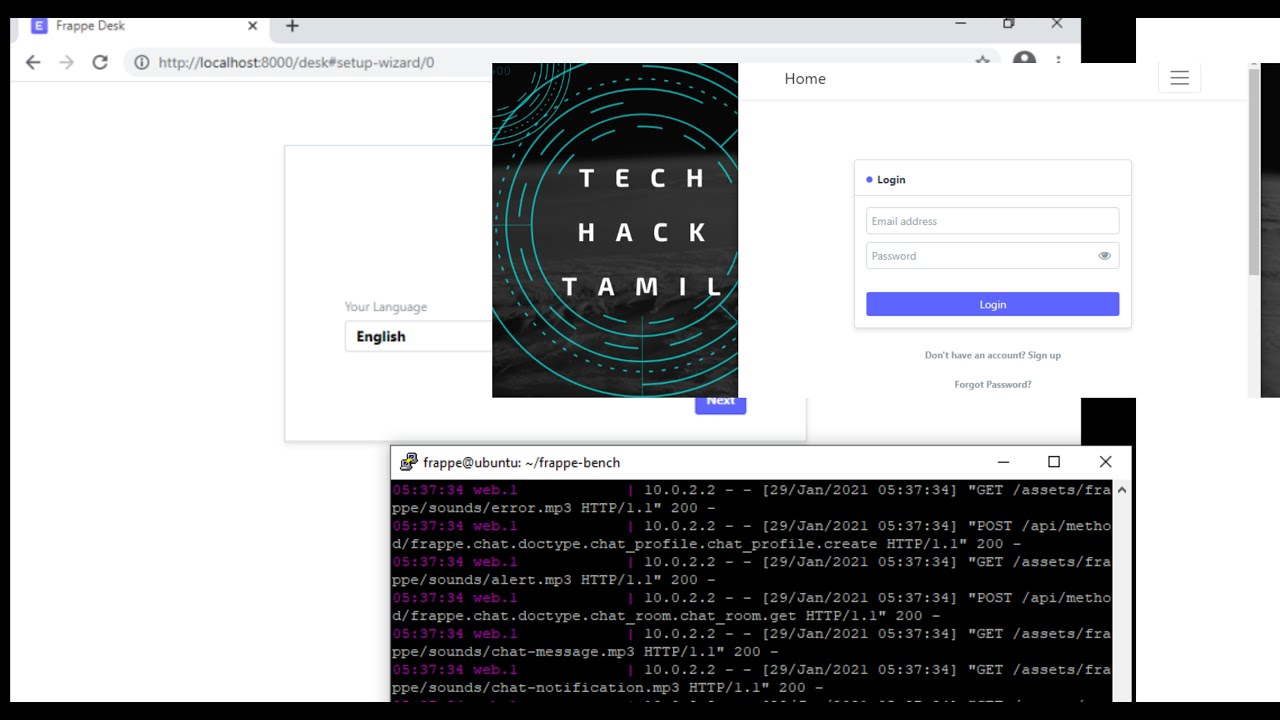Open the hamburger menu on login page
The image size is (1280, 720).
1179,78
